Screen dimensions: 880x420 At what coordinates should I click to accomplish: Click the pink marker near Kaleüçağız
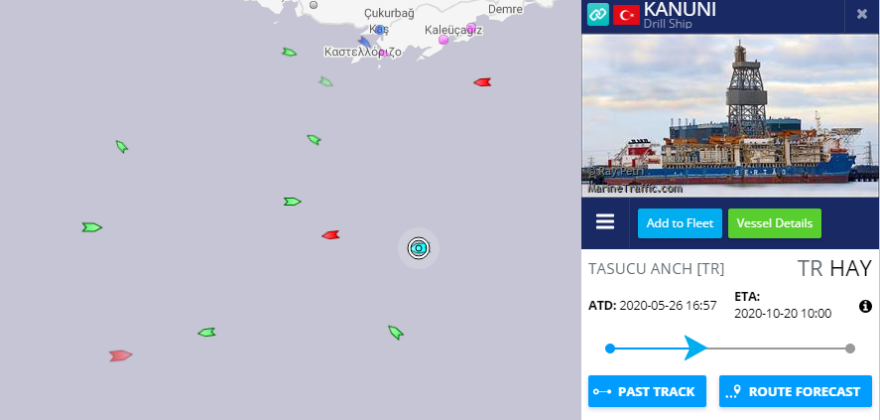tap(443, 40)
